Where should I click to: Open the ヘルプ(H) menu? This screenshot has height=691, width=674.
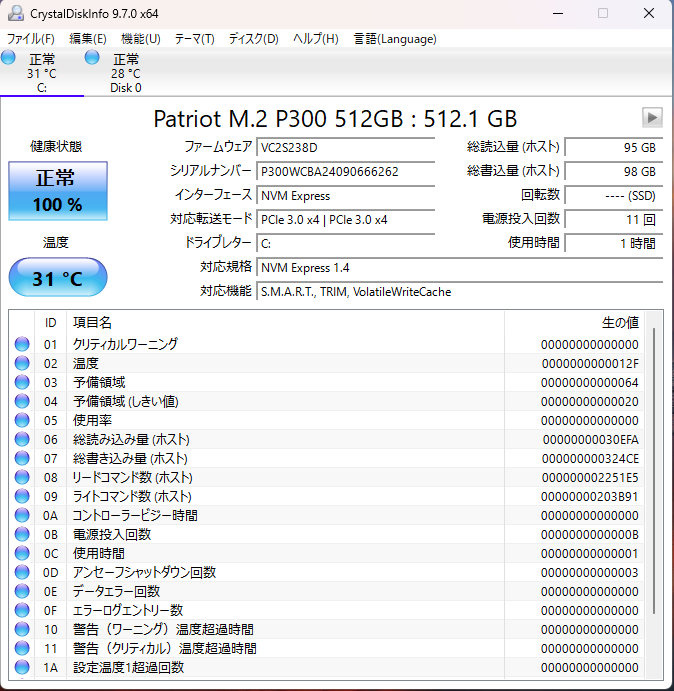316,39
